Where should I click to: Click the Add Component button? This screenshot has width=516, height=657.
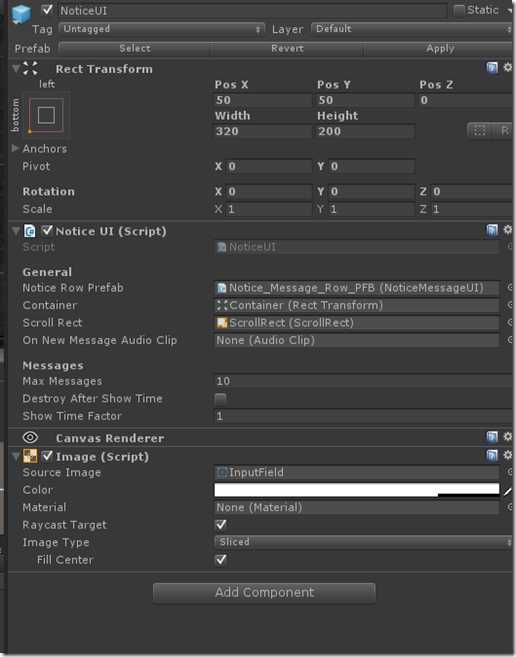pyautogui.click(x=264, y=592)
